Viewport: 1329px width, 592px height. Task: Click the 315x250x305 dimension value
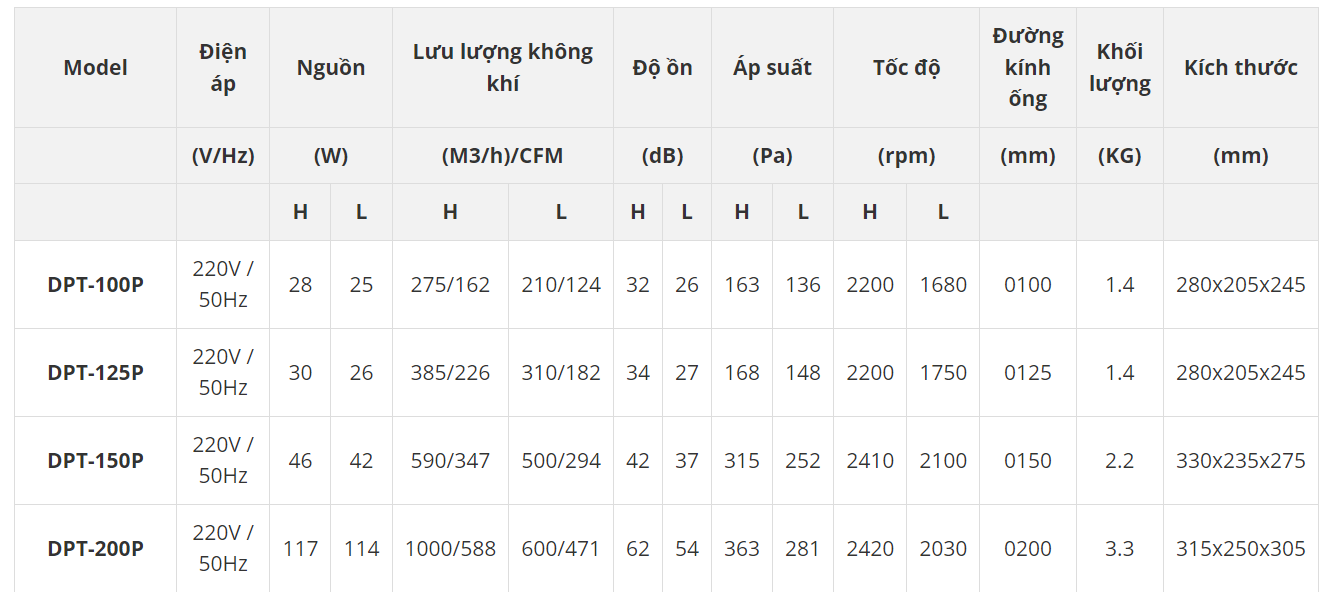[1241, 549]
